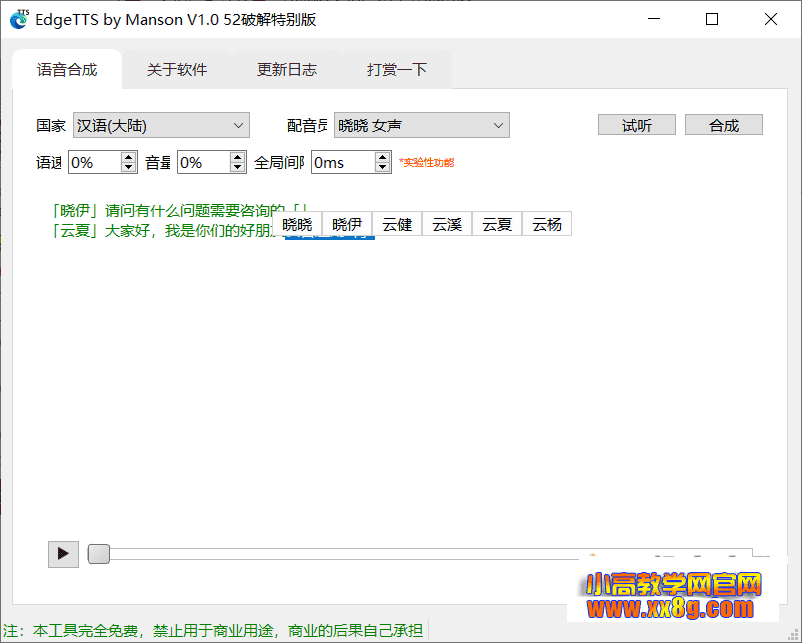Image resolution: width=802 pixels, height=643 pixels.
Task: Click the play button icon
Action: click(x=62, y=553)
